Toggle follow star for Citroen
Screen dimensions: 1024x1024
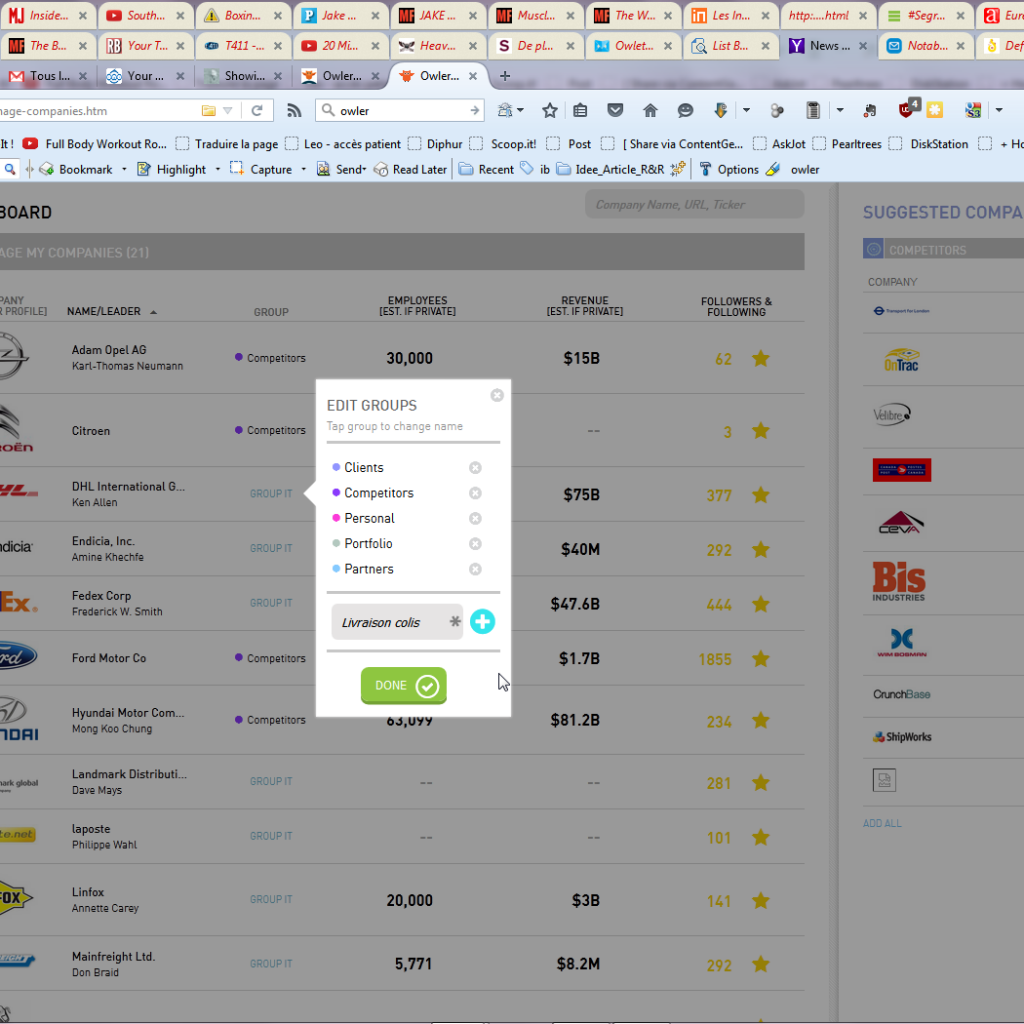coord(761,430)
